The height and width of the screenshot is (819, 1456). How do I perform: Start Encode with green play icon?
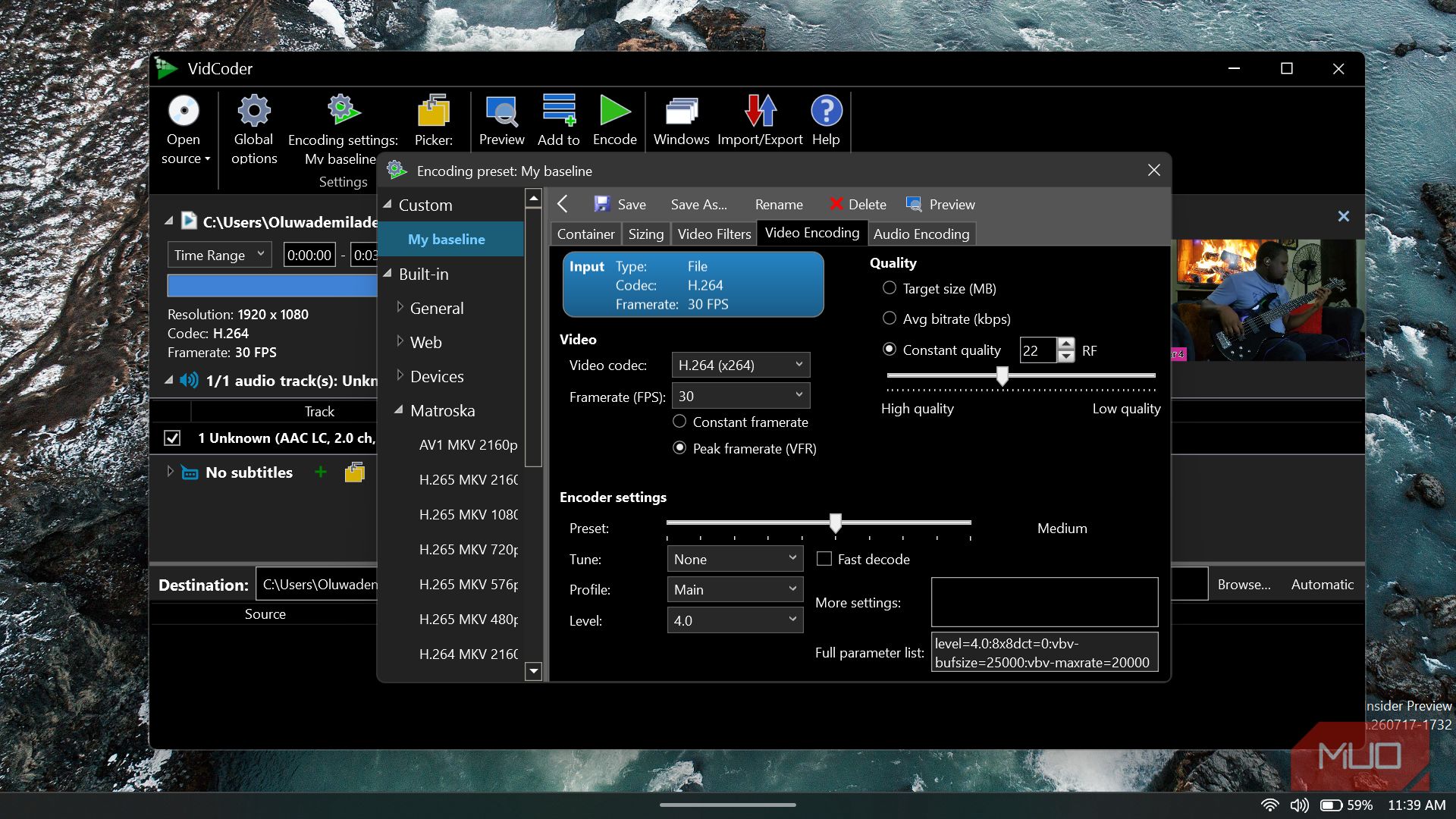[x=615, y=111]
